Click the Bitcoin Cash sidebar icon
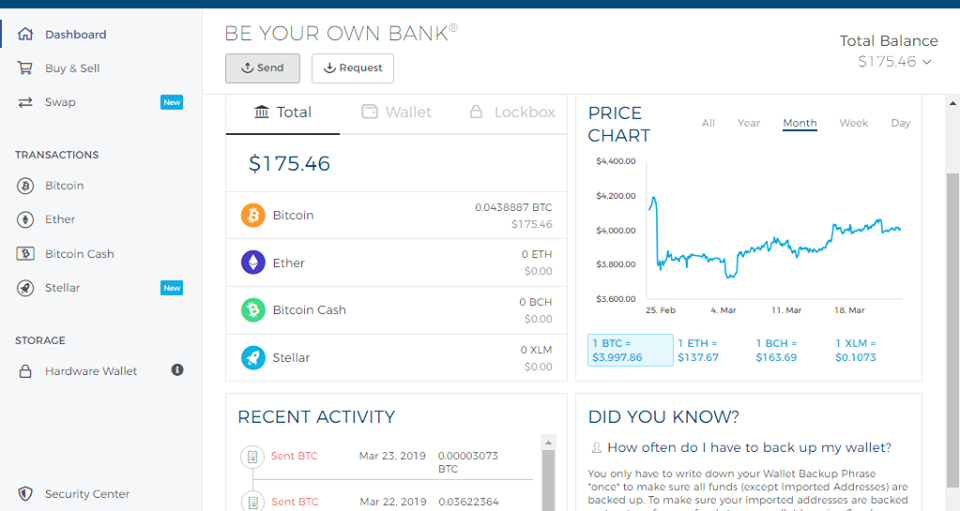 (x=25, y=253)
